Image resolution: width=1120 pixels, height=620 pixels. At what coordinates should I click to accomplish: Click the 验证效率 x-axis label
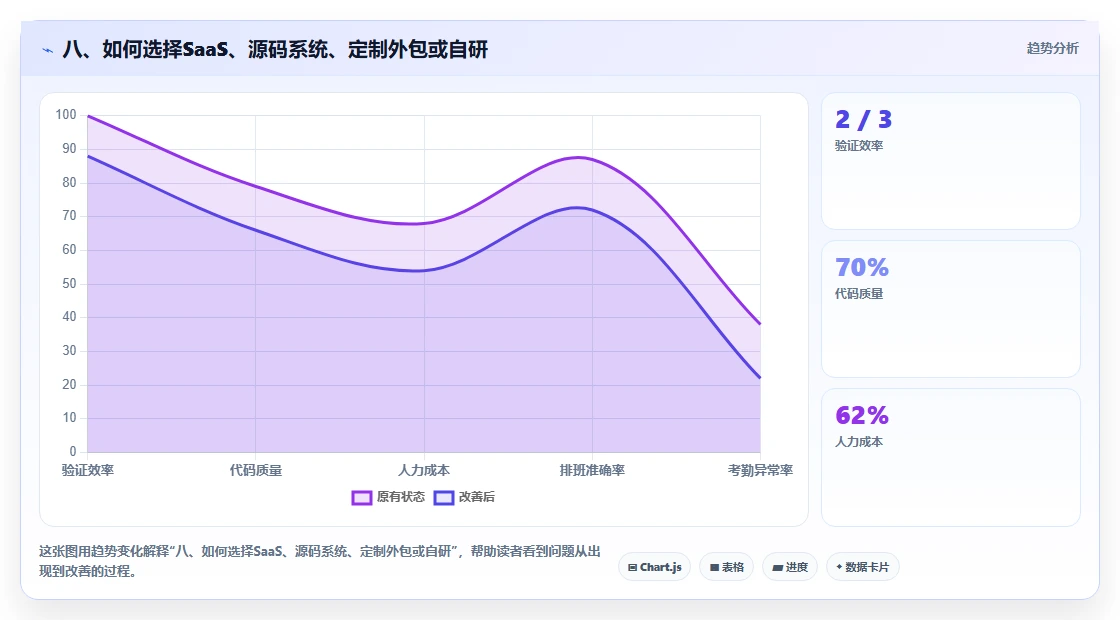coord(88,470)
